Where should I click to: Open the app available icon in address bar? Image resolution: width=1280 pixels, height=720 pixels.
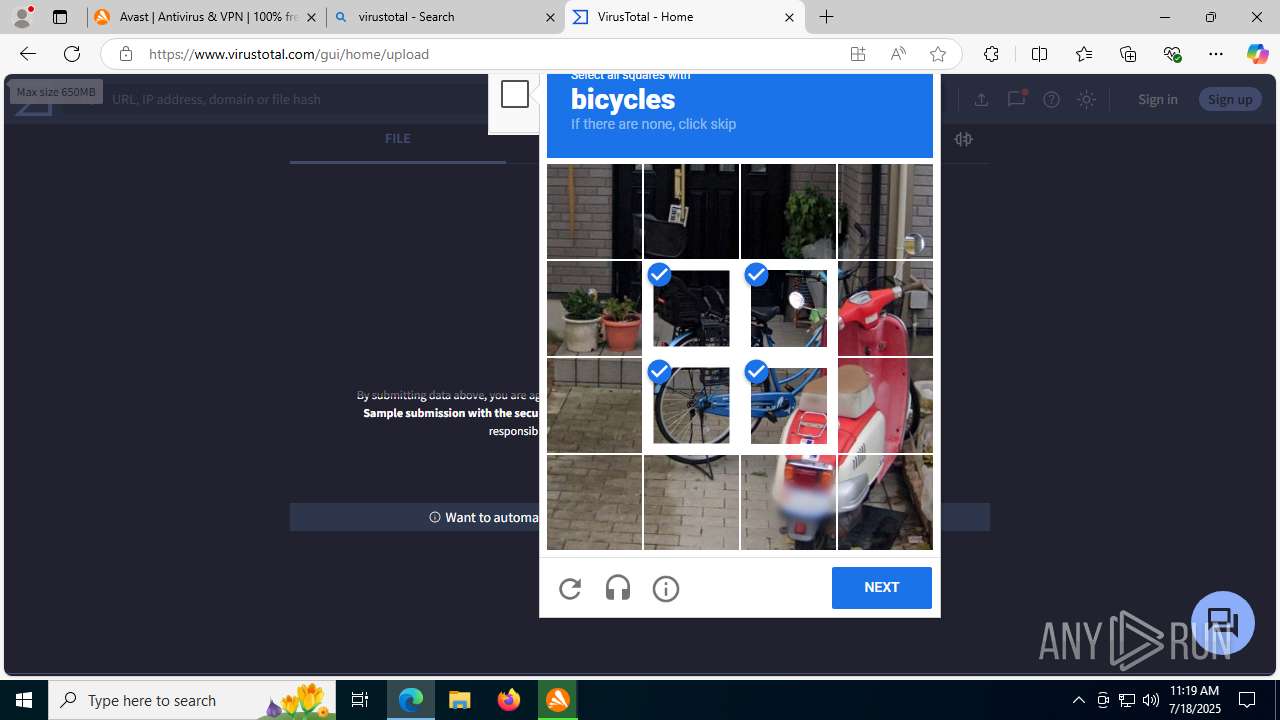[x=858, y=54]
